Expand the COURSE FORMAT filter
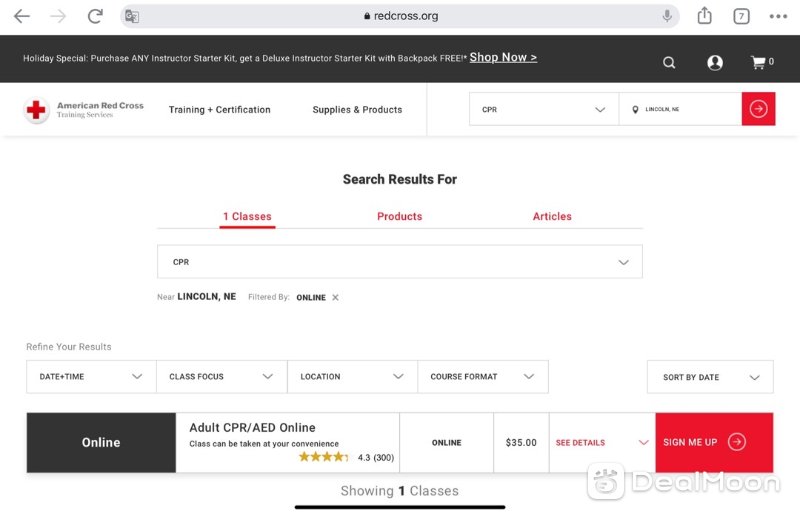 pos(483,377)
